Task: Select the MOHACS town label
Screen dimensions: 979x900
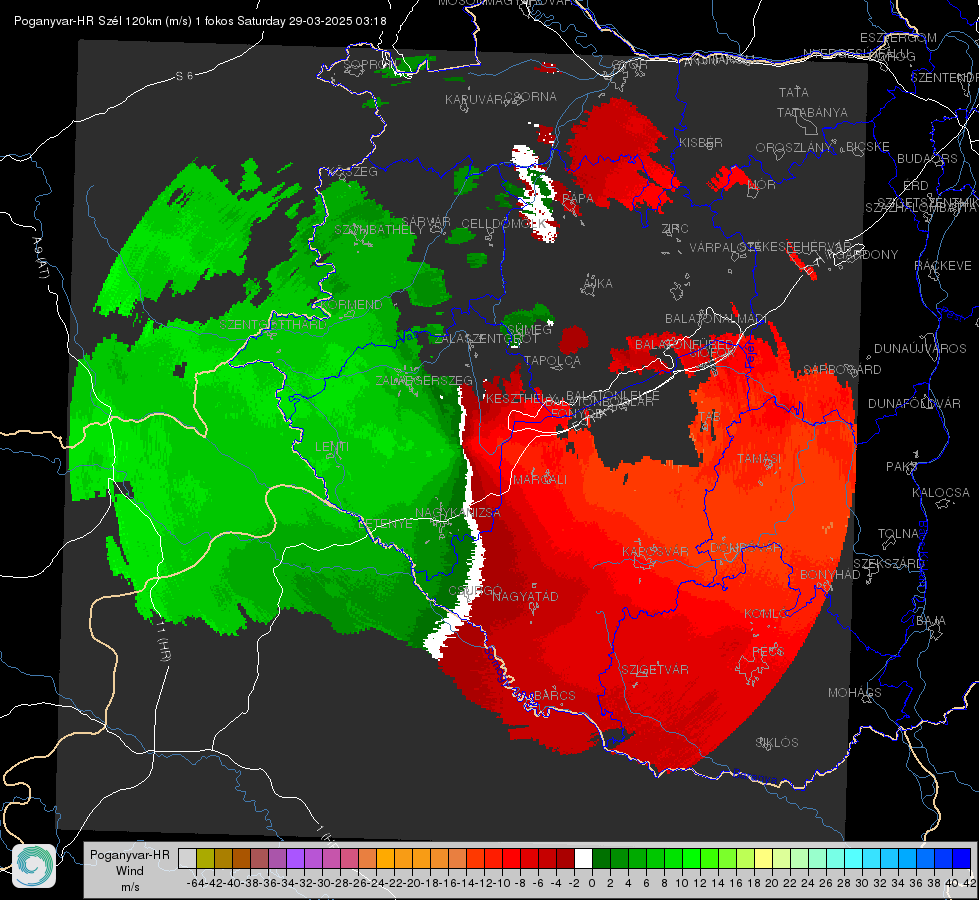Action: click(x=854, y=693)
